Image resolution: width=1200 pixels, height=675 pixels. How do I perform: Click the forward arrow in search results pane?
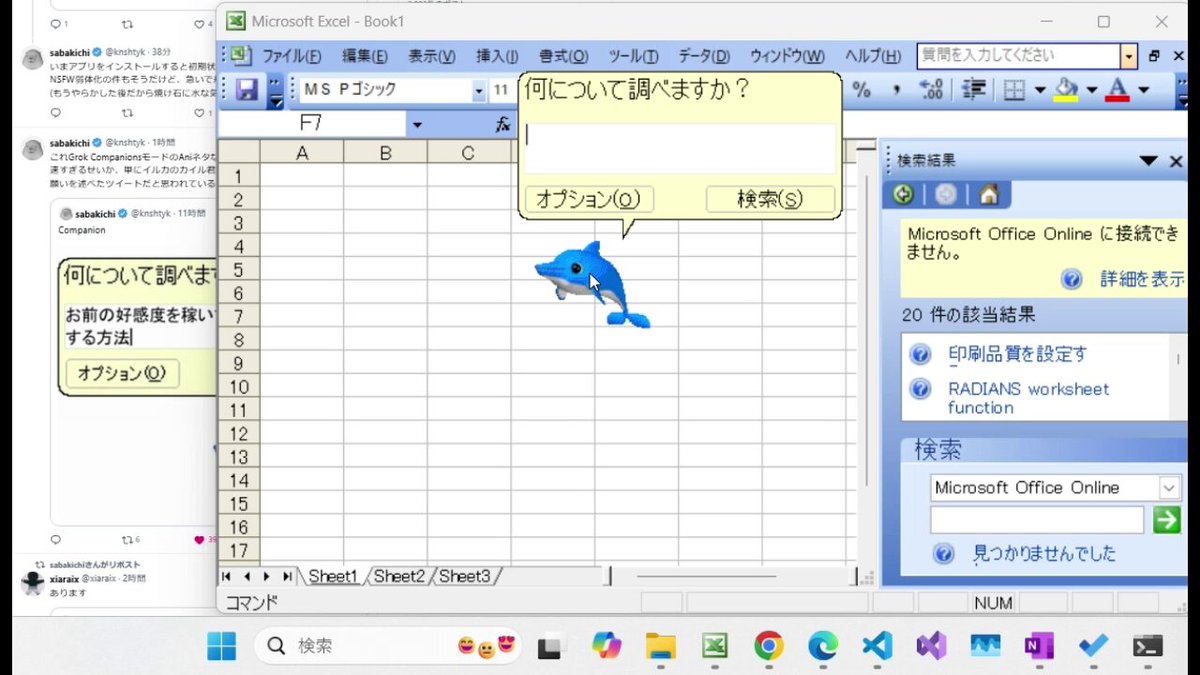[x=946, y=194]
